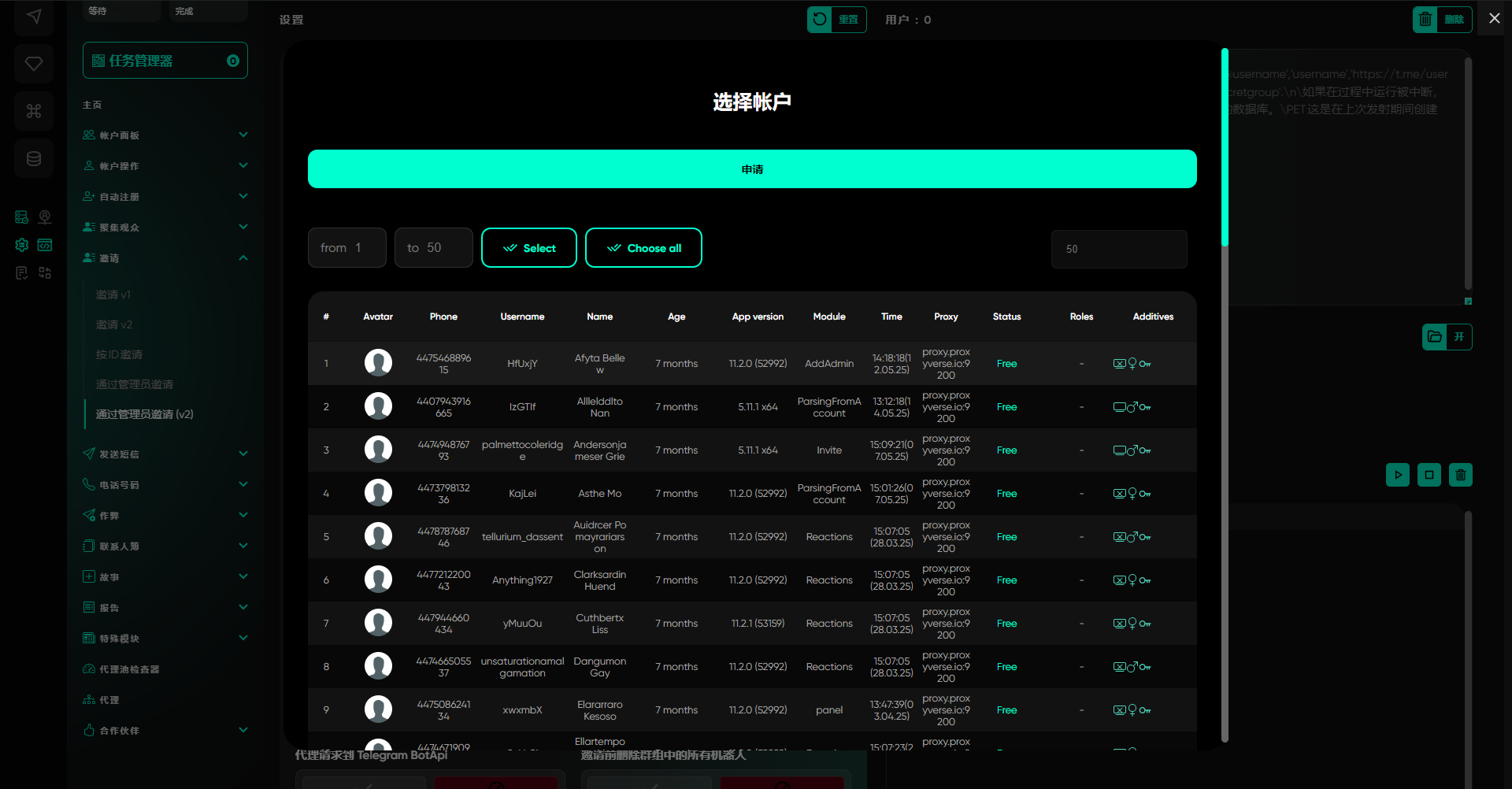Screen dimensions: 1512x789
Task: Select account row 5 tellurium_dassent
Action: click(x=521, y=537)
